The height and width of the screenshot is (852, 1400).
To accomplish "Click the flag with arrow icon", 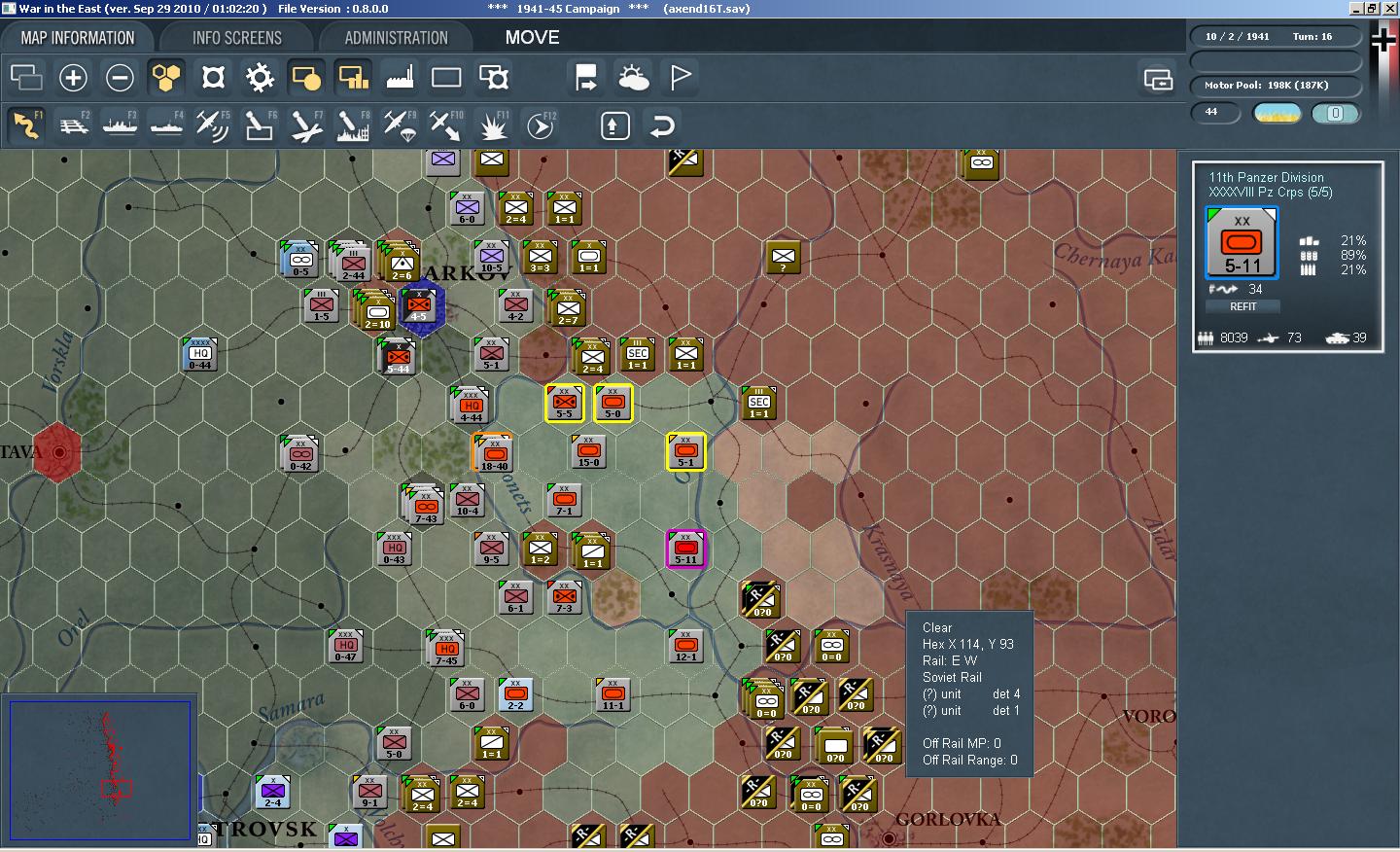I will pos(586,77).
